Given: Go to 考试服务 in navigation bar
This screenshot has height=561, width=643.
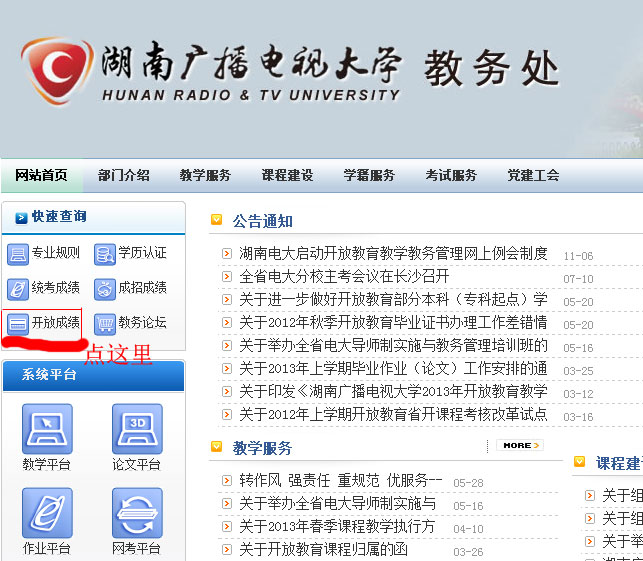Looking at the screenshot, I should (x=451, y=175).
